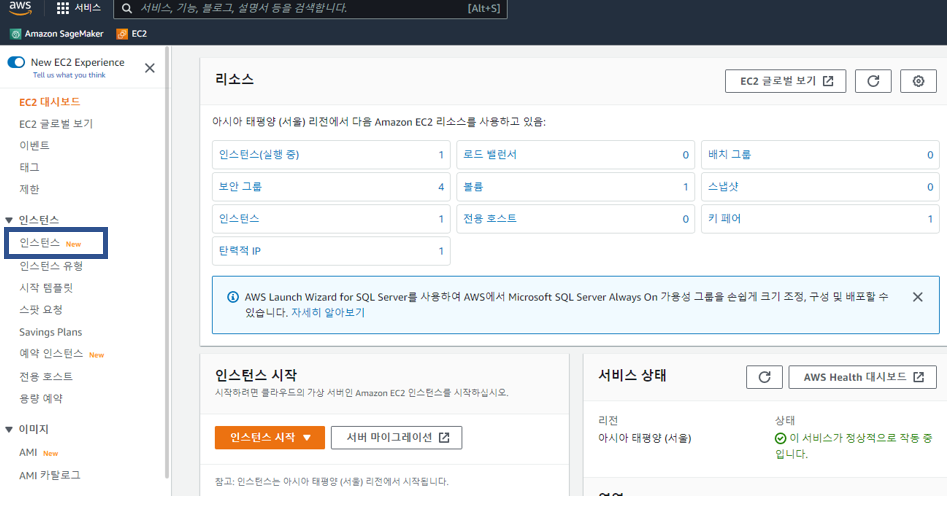Open Savings Plans in sidebar
This screenshot has height=513, width=947.
(51, 332)
